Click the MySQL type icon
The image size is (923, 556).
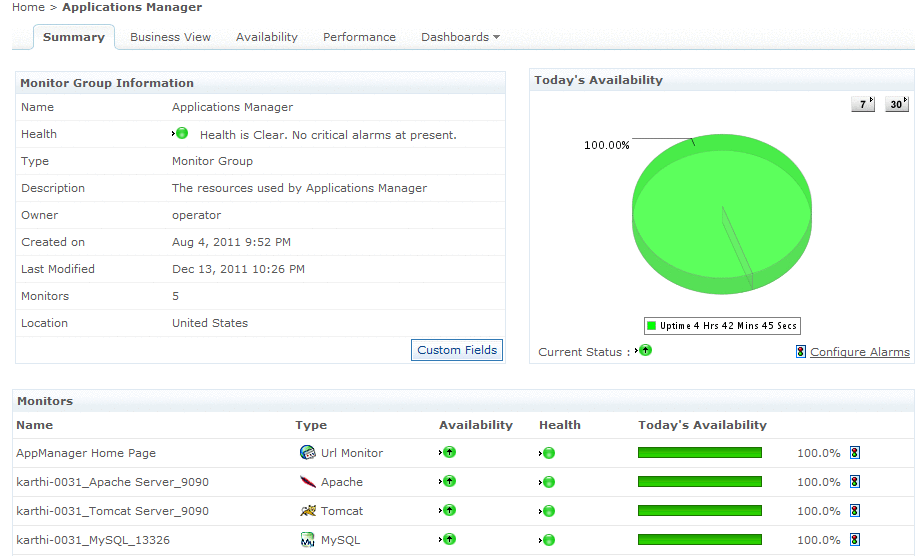click(307, 539)
